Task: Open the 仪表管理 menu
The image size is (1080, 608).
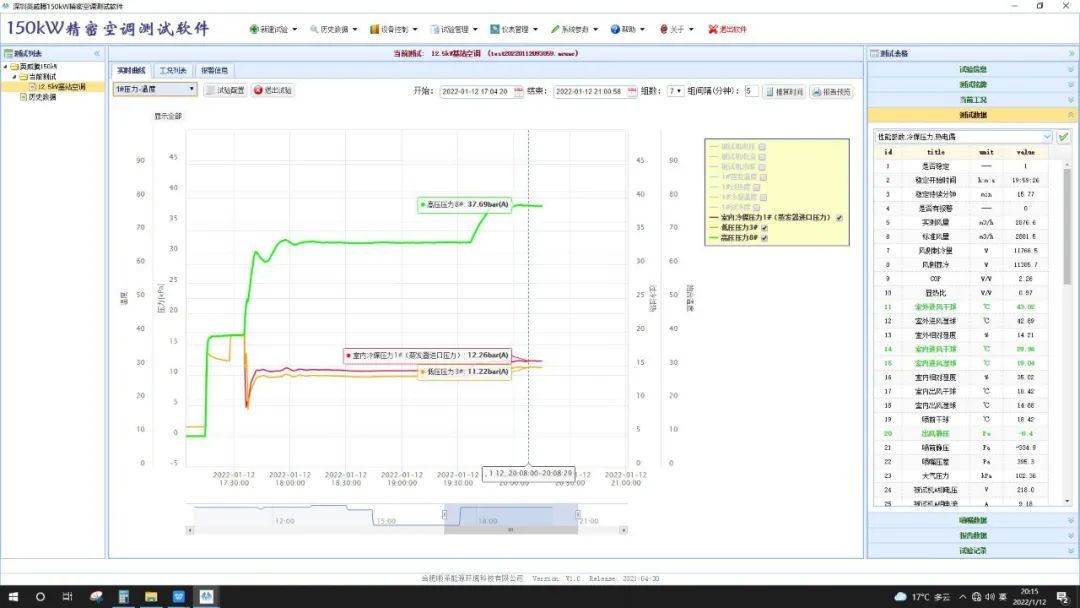Action: [514, 30]
